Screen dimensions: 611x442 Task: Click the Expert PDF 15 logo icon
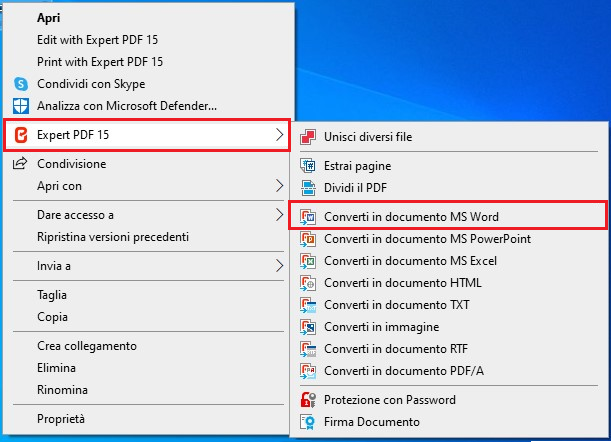click(21, 135)
